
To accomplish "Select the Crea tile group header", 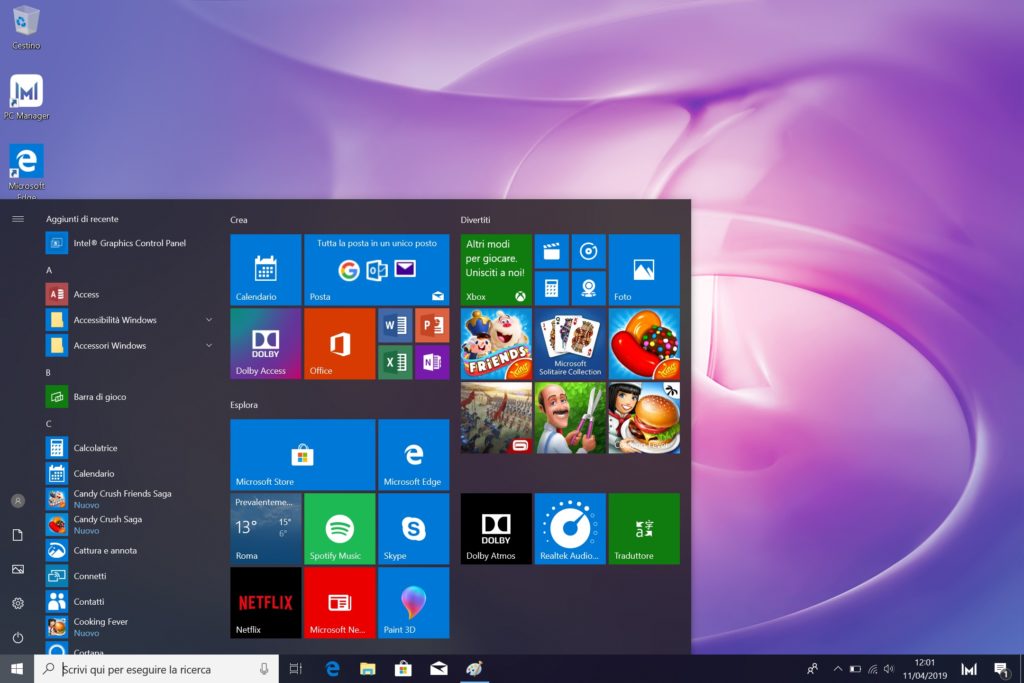I will tap(239, 220).
